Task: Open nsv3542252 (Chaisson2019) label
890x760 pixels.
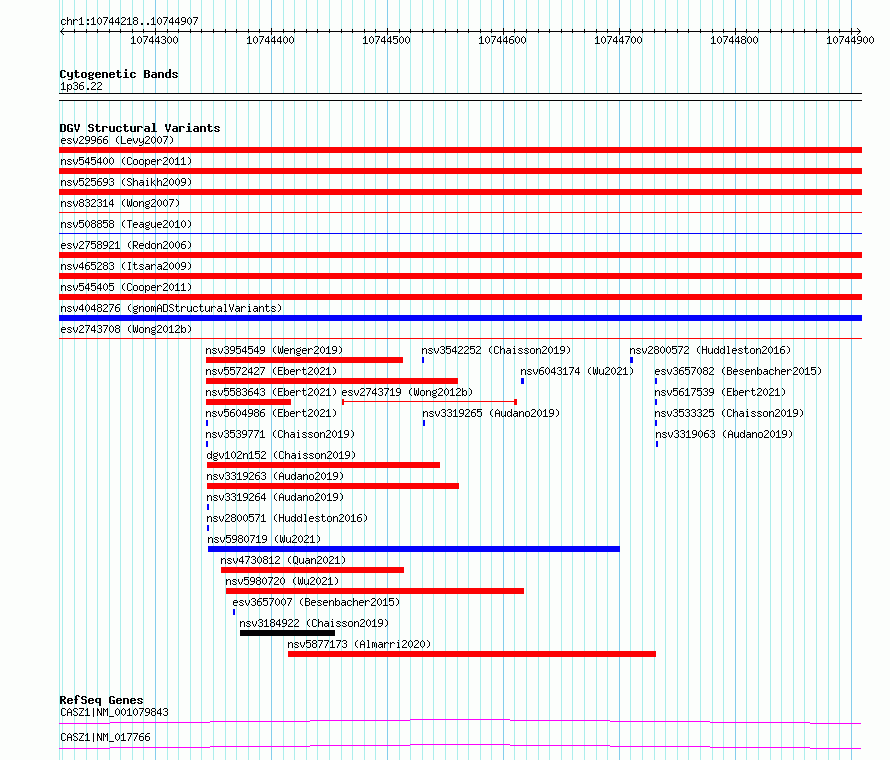Action: 496,350
